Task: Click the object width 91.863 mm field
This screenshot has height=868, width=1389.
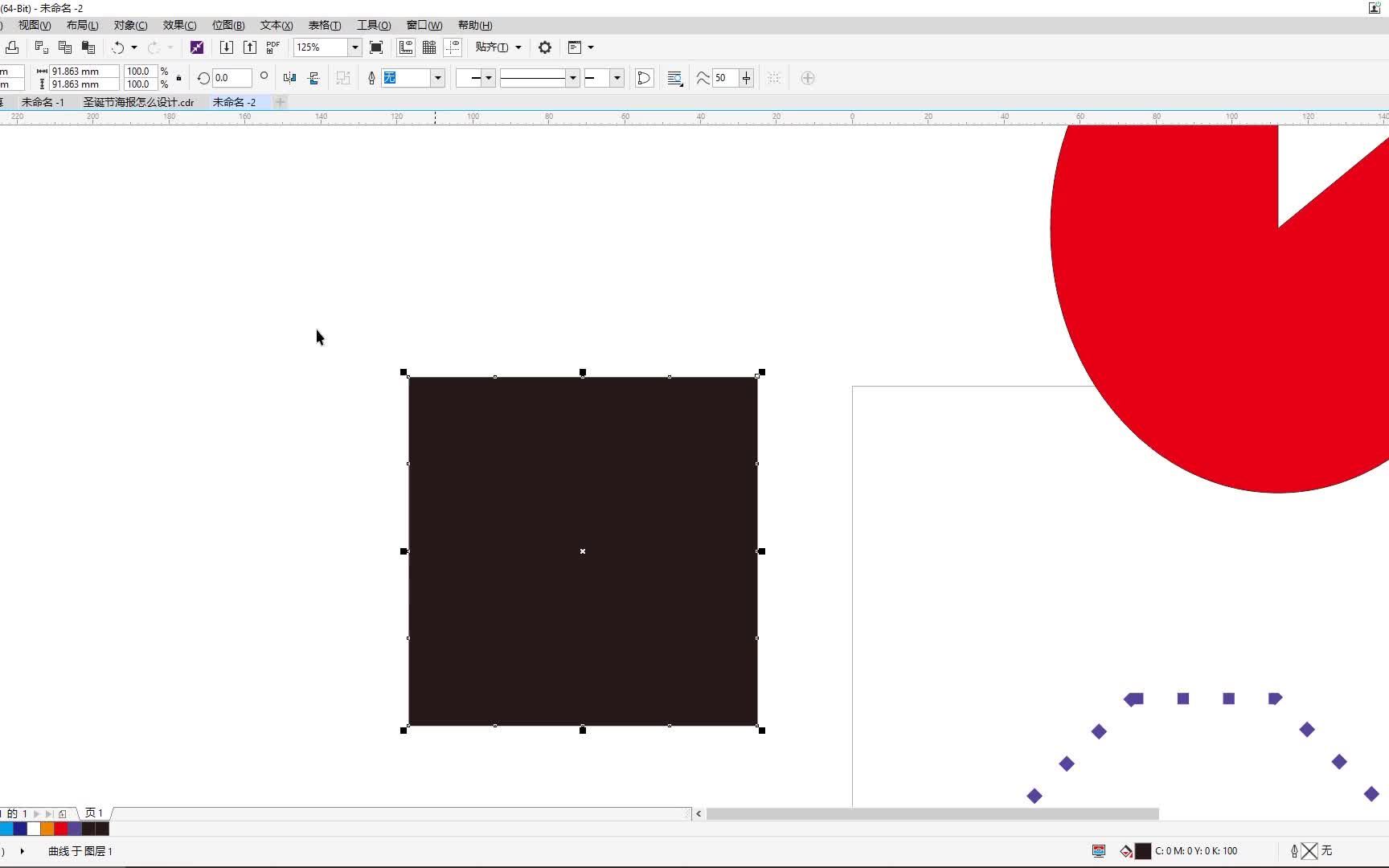Action: (x=84, y=72)
